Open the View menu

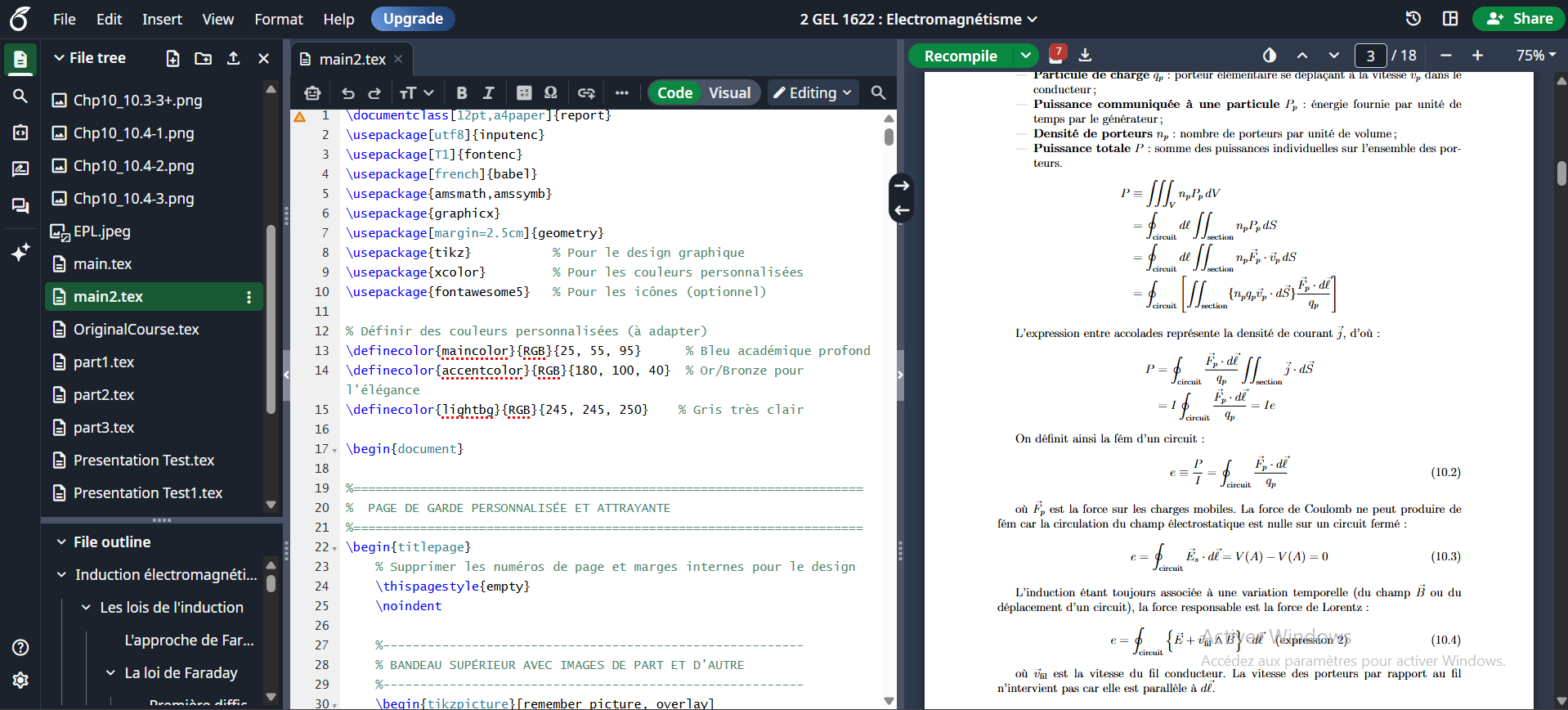(x=217, y=19)
